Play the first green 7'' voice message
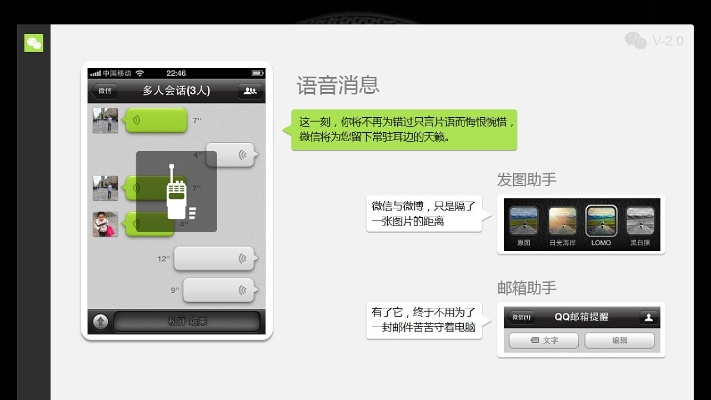 coord(156,121)
